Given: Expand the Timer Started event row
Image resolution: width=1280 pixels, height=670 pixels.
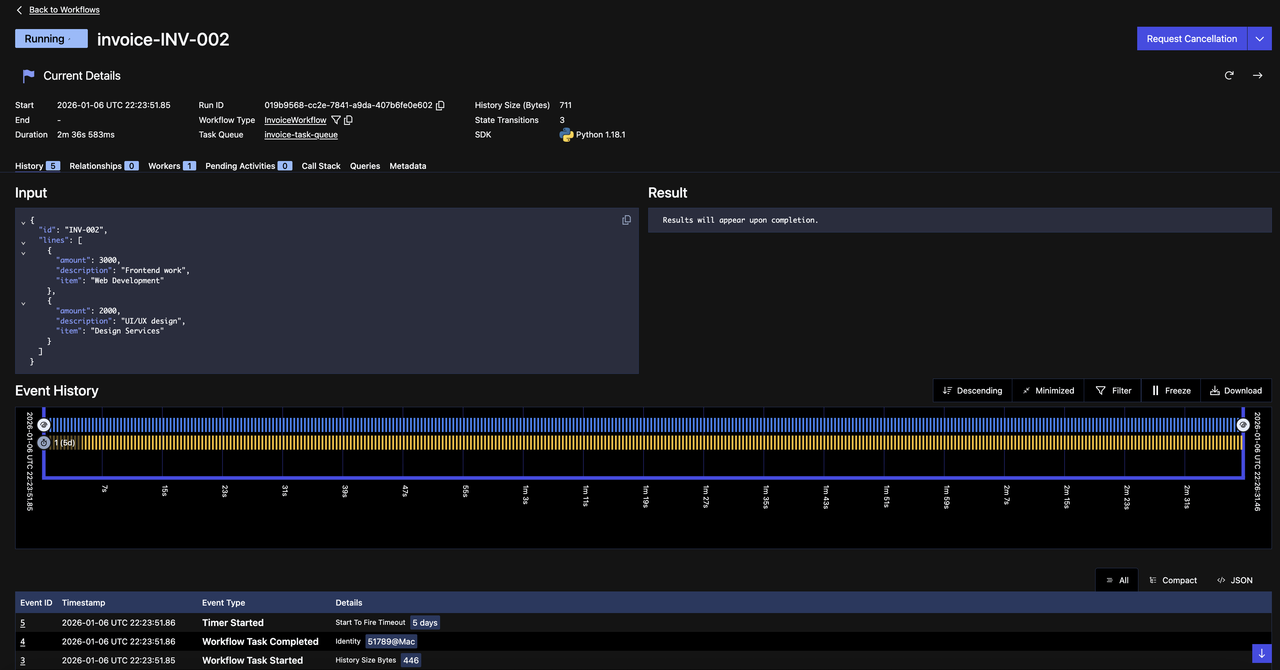Looking at the screenshot, I should pyautogui.click(x=643, y=623).
